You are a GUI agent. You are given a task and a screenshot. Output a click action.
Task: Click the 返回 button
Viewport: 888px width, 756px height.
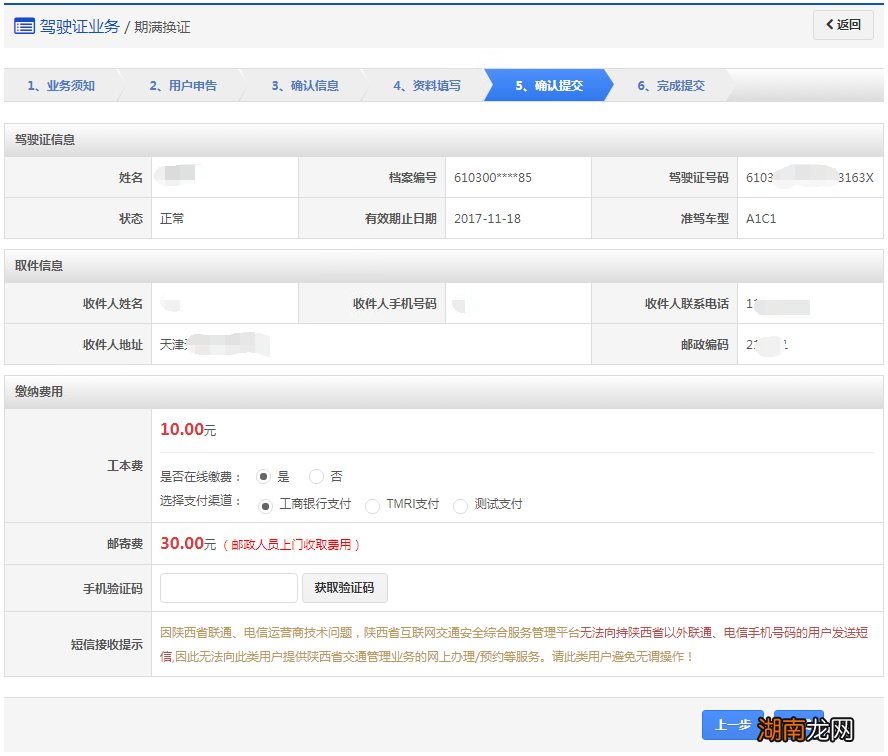pyautogui.click(x=843, y=25)
